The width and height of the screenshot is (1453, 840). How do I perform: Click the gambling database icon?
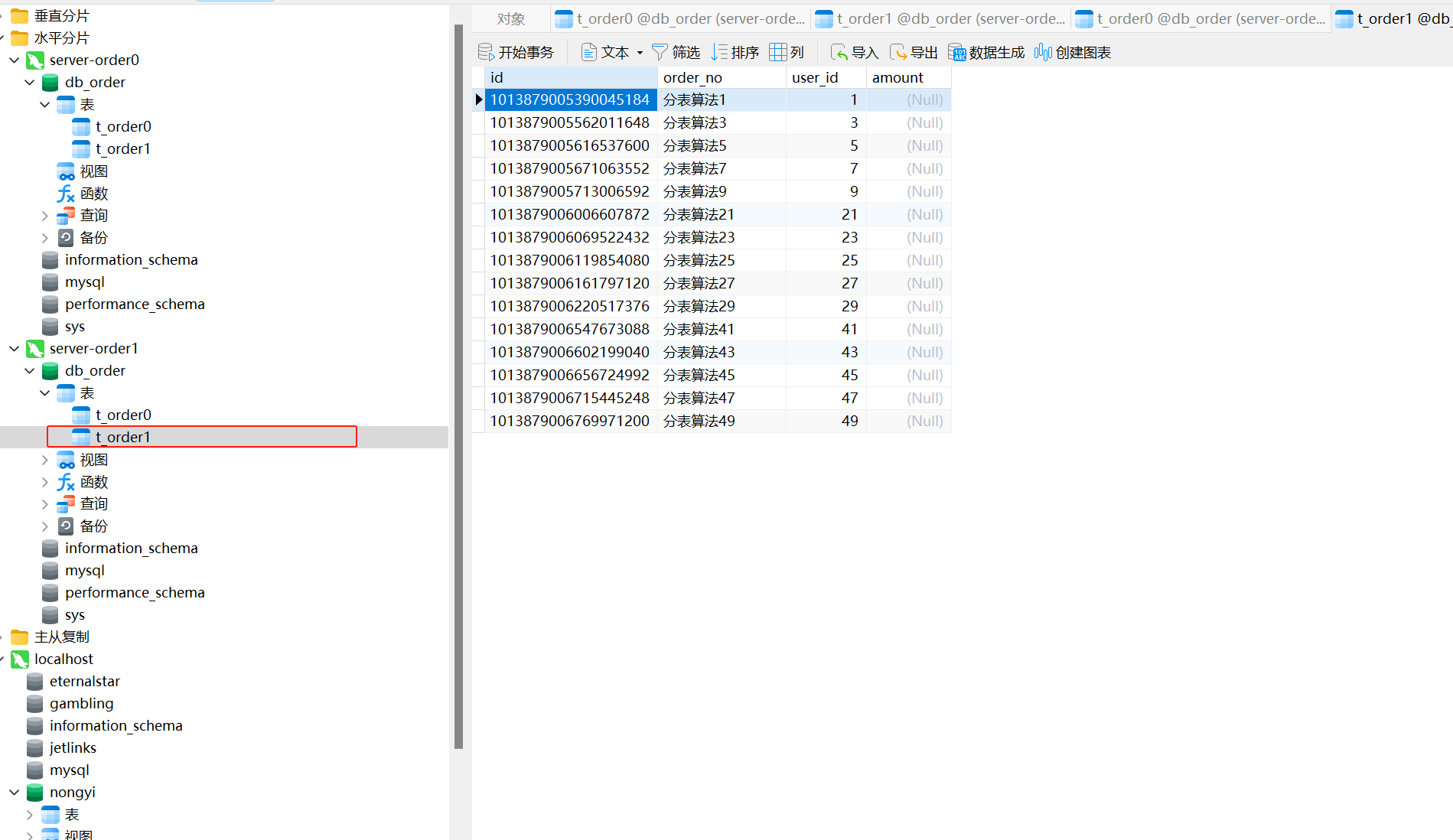[35, 704]
